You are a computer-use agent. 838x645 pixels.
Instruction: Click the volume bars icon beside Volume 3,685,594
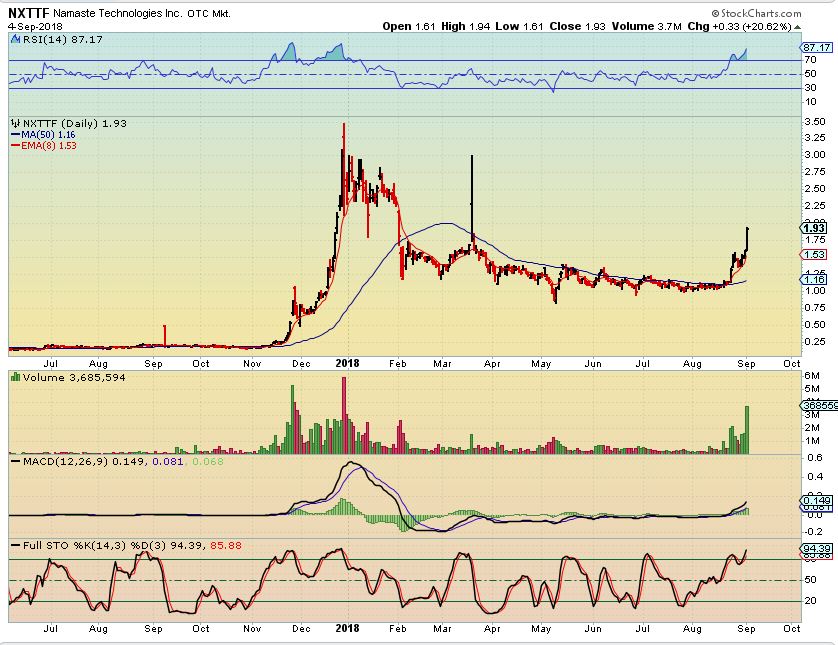click(x=15, y=377)
